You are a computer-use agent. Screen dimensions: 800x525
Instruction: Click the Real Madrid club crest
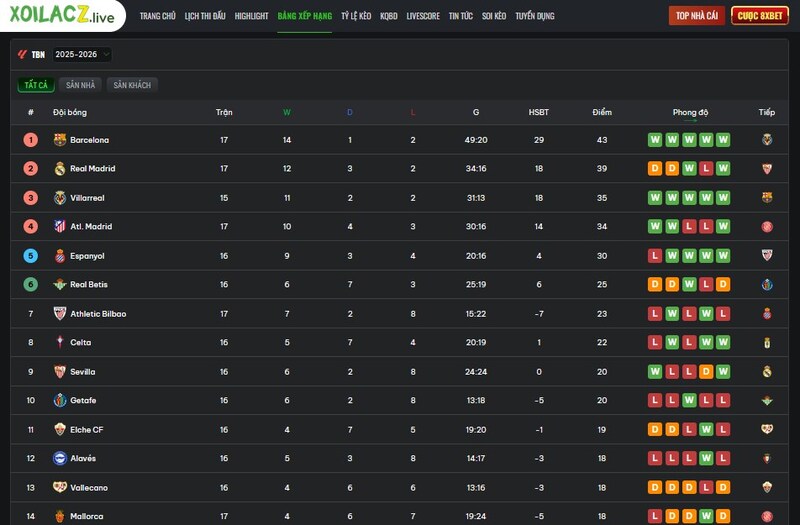(x=60, y=169)
